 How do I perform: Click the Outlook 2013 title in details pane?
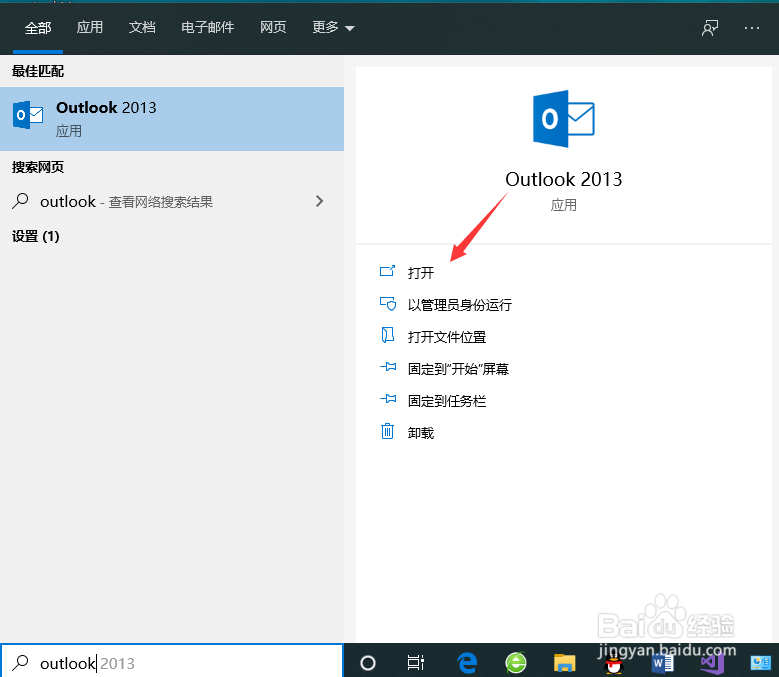pyautogui.click(x=563, y=179)
